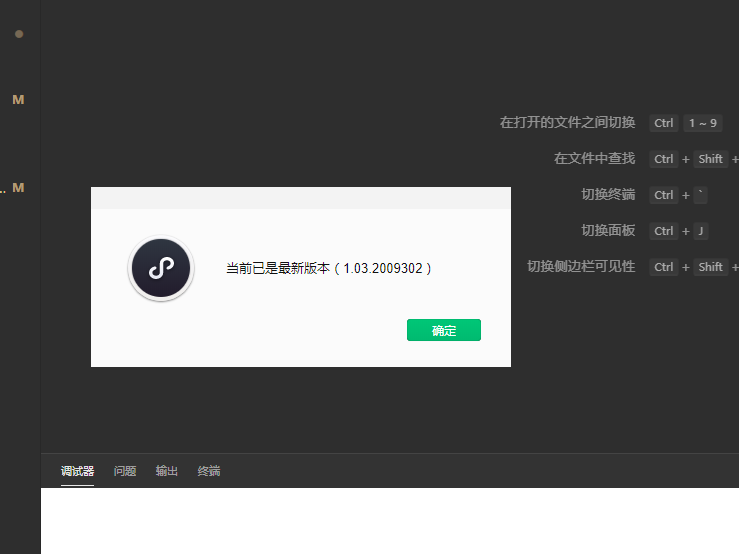Open the 问题 tab
739x554 pixels.
coord(125,471)
